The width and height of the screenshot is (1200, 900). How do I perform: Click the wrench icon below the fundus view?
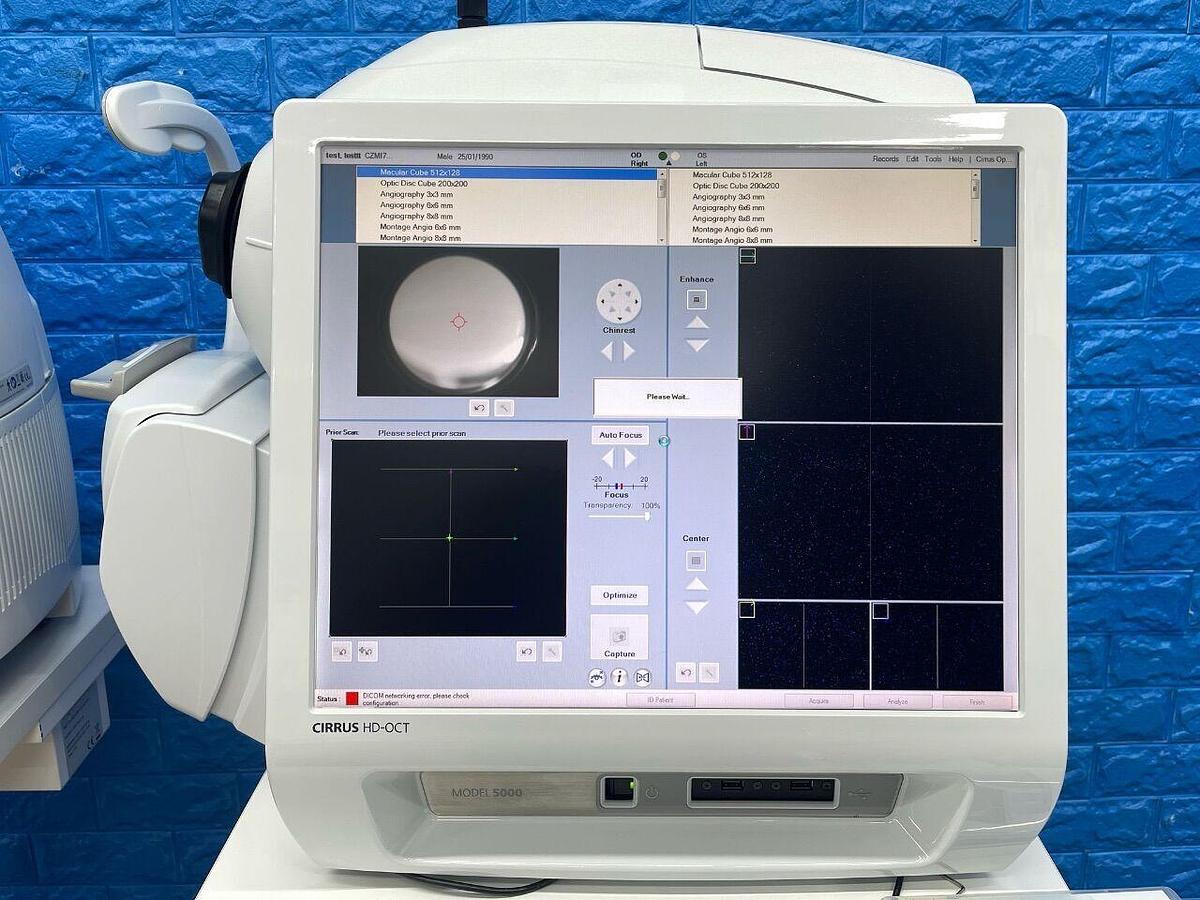tap(552, 652)
